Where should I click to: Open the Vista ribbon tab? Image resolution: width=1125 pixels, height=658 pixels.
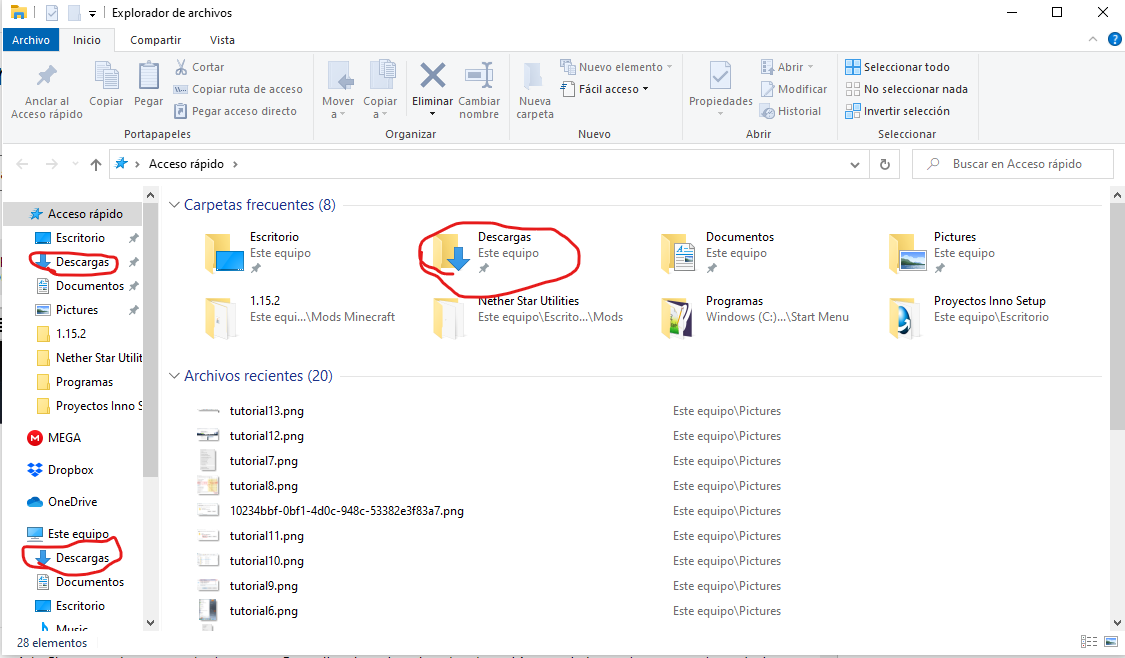(x=222, y=40)
